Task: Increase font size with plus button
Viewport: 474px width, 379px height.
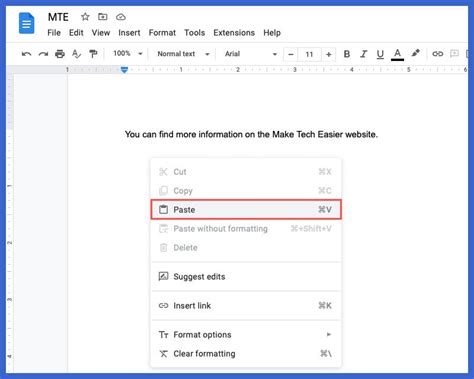Action: point(329,54)
